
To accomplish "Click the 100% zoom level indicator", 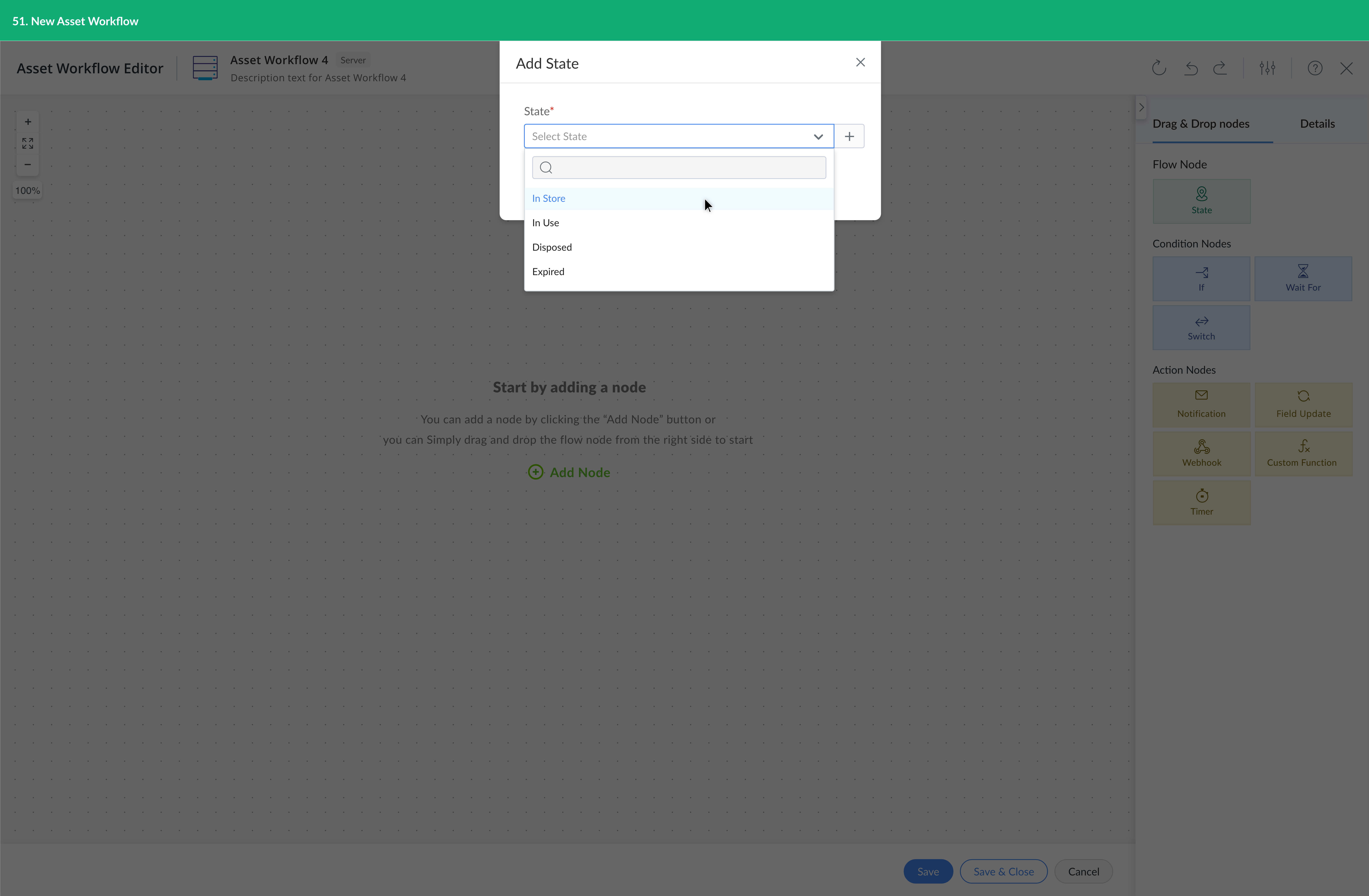I will [28, 190].
